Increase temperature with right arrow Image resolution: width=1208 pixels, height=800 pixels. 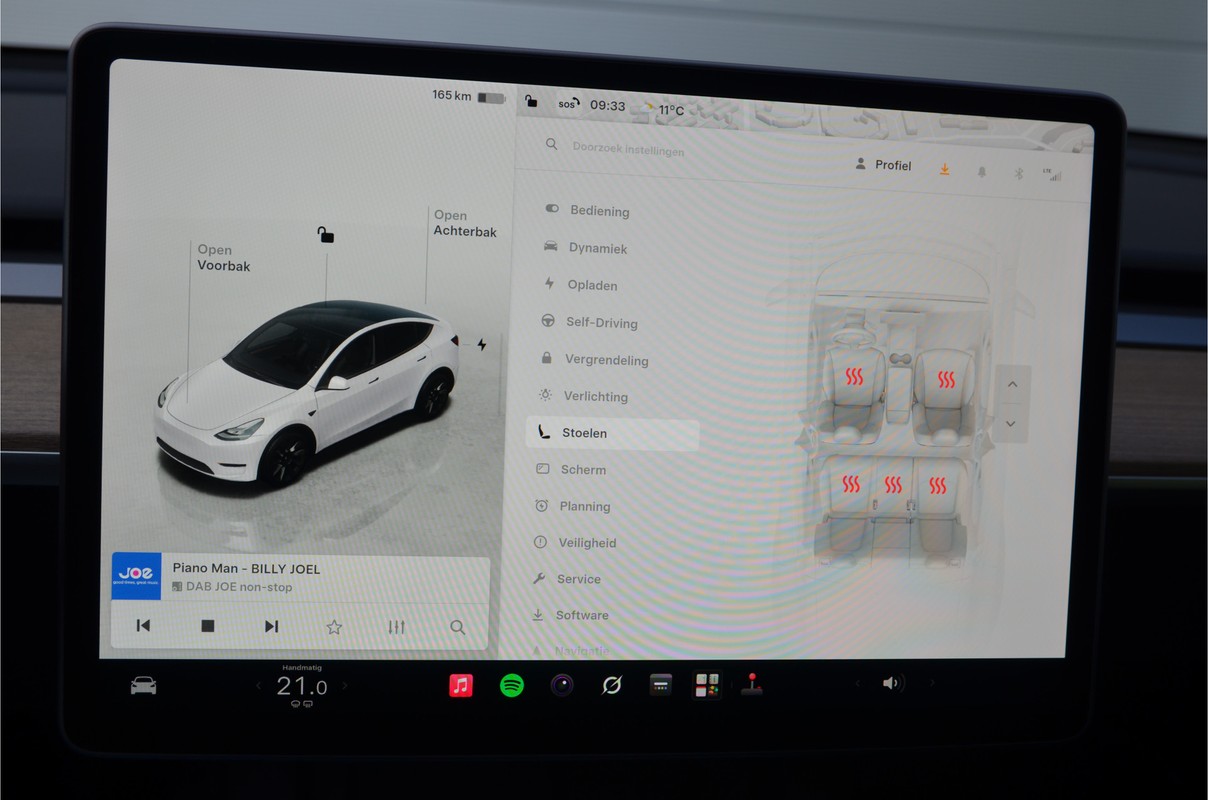345,686
